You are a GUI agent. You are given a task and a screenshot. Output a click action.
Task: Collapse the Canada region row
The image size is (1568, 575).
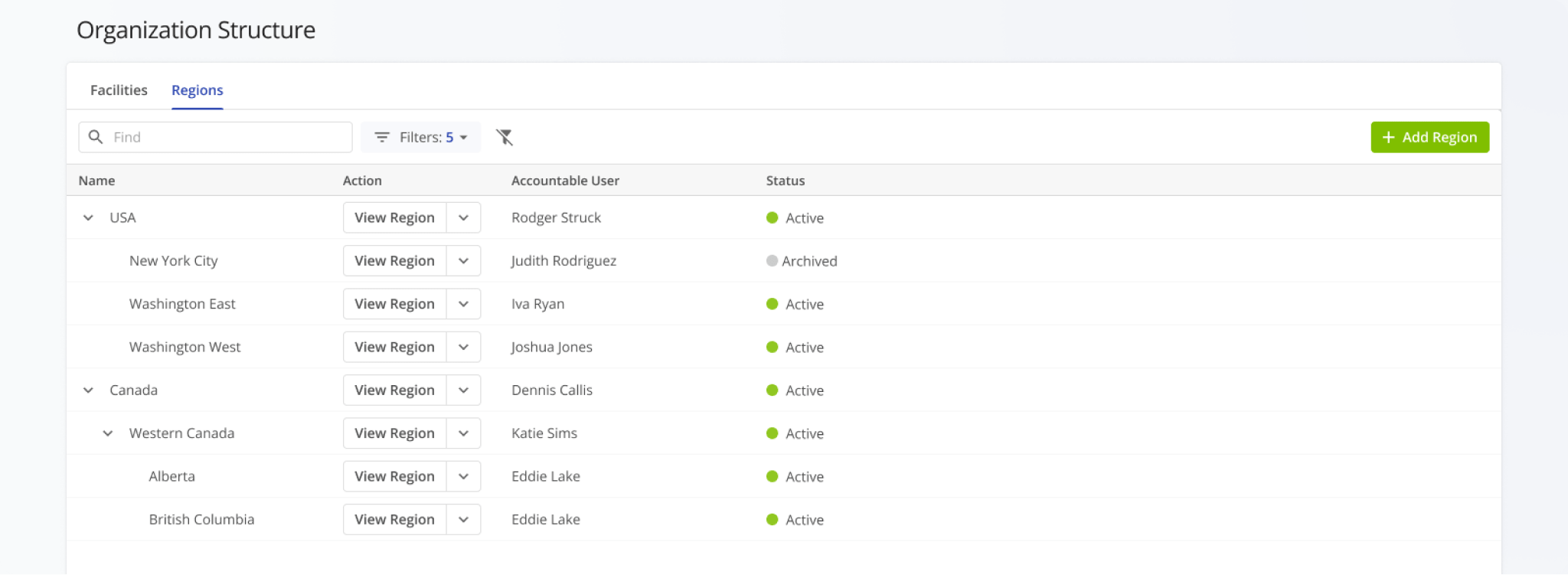tap(89, 390)
